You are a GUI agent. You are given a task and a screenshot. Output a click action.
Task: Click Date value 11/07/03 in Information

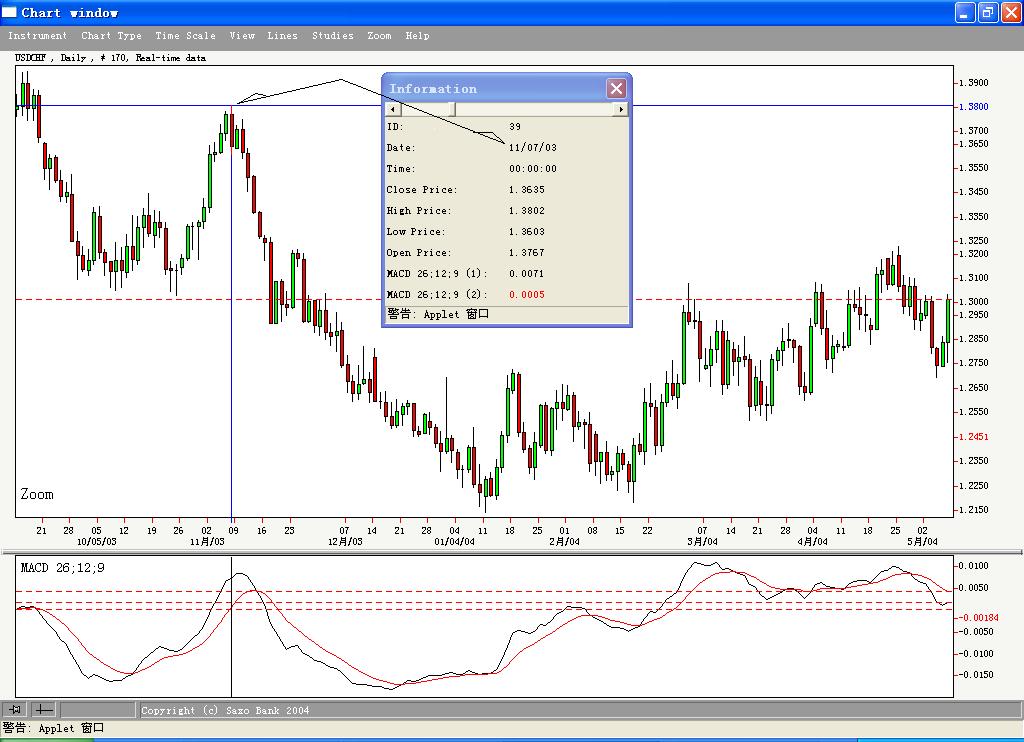[x=533, y=148]
